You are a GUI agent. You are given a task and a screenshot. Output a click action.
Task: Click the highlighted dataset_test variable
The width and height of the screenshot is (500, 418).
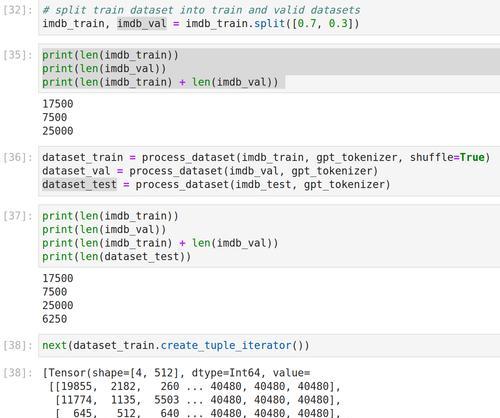(x=79, y=184)
